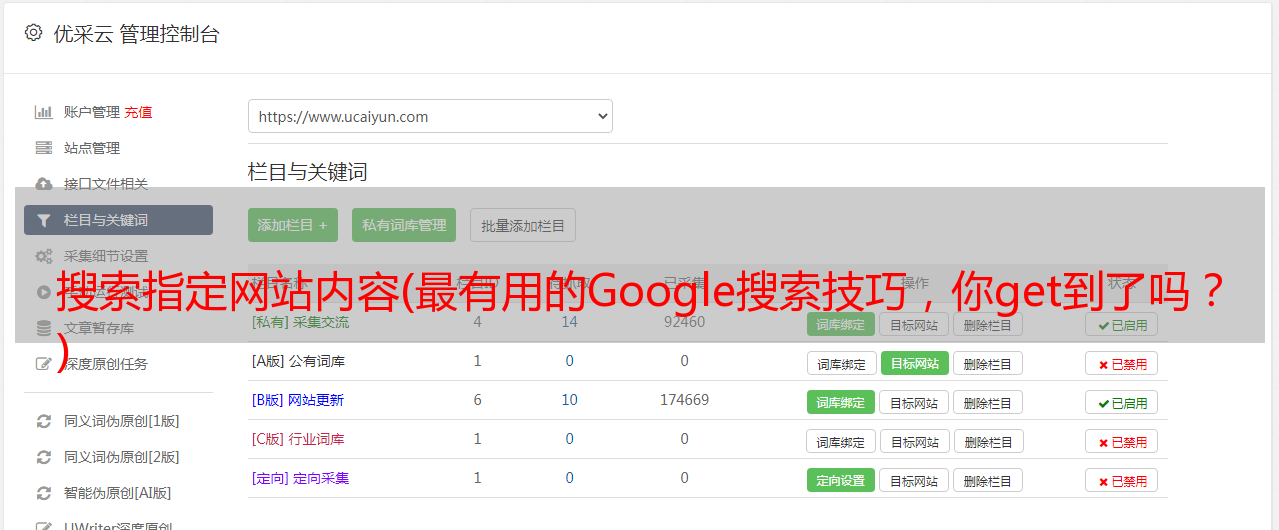
Task: Click the gear icon beside 优采云 管理控制台
Action: click(33, 33)
